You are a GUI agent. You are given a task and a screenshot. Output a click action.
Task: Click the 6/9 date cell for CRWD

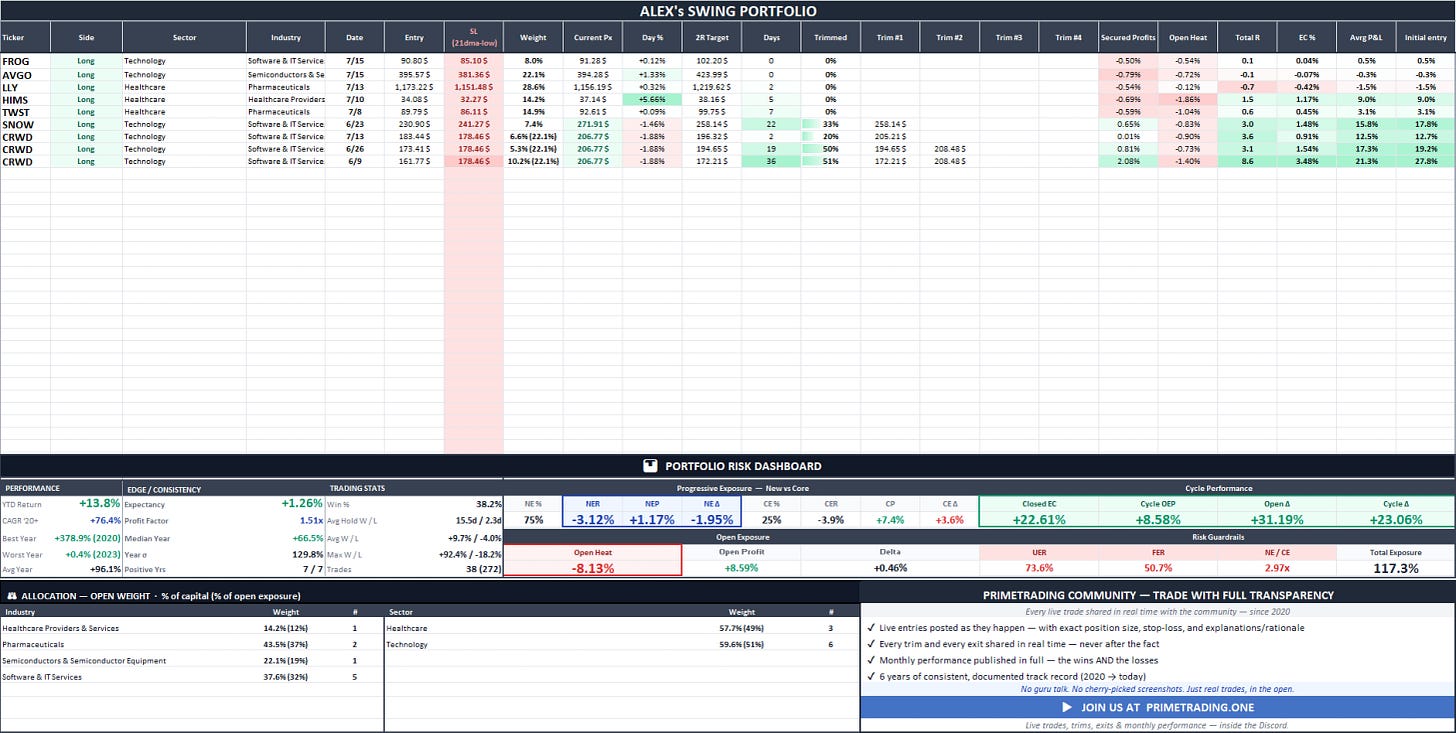pyautogui.click(x=355, y=161)
